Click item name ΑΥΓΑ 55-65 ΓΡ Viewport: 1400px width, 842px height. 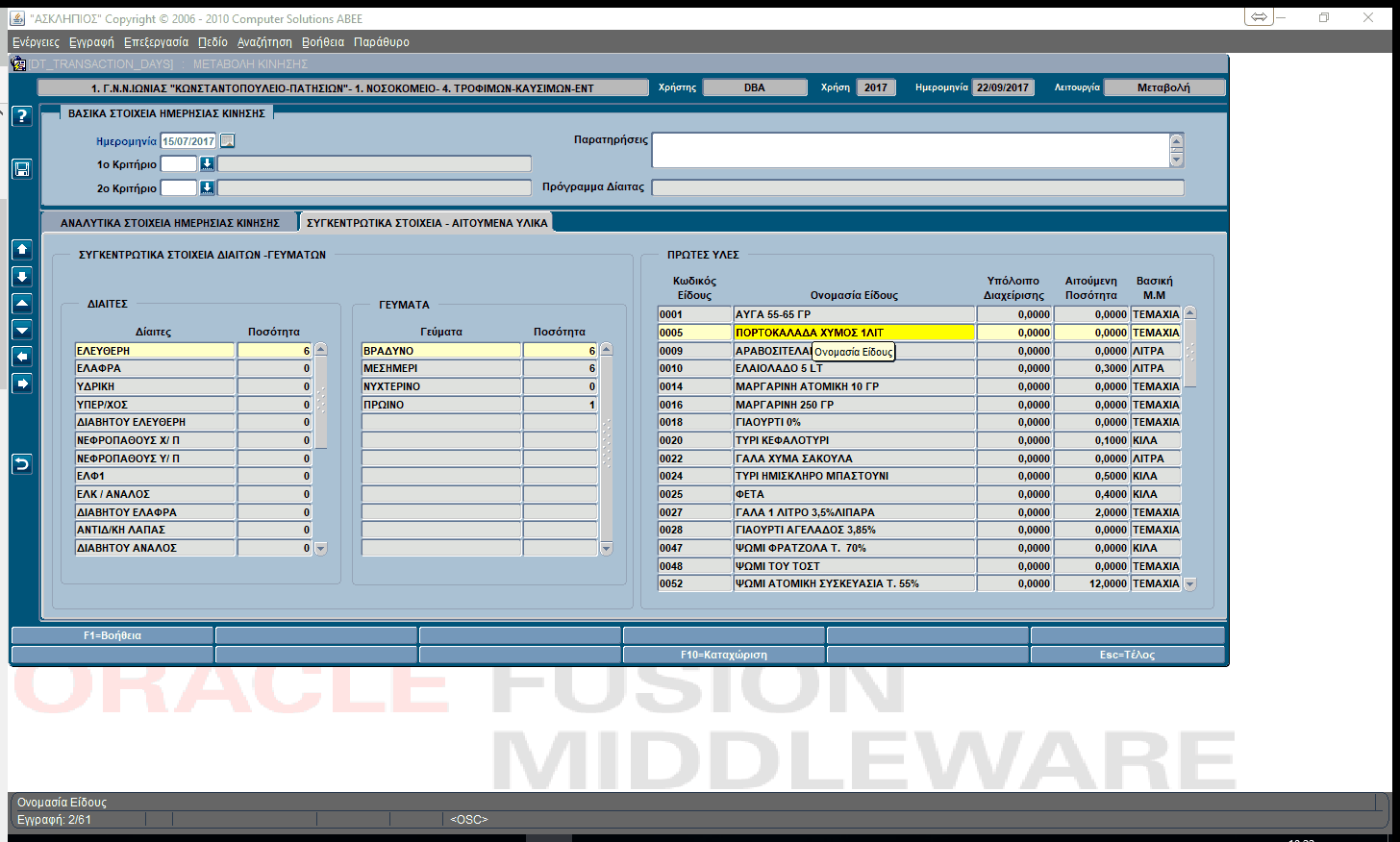pos(854,314)
